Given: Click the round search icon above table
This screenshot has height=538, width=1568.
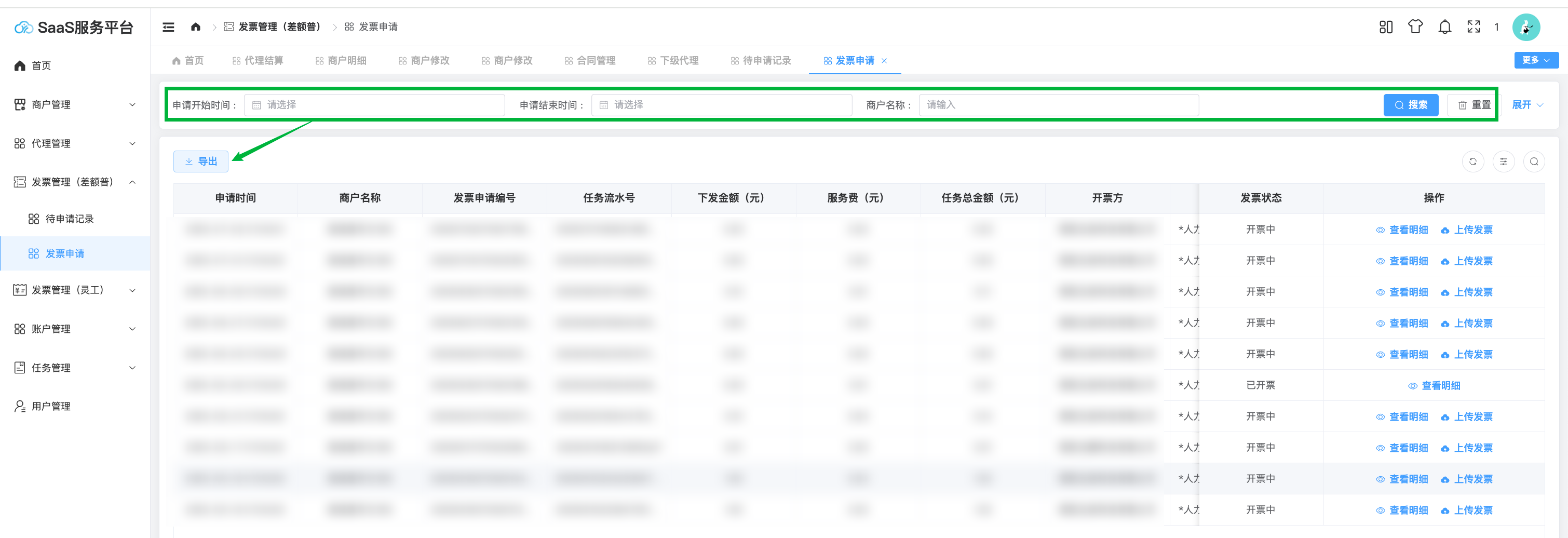Looking at the screenshot, I should click(1533, 162).
